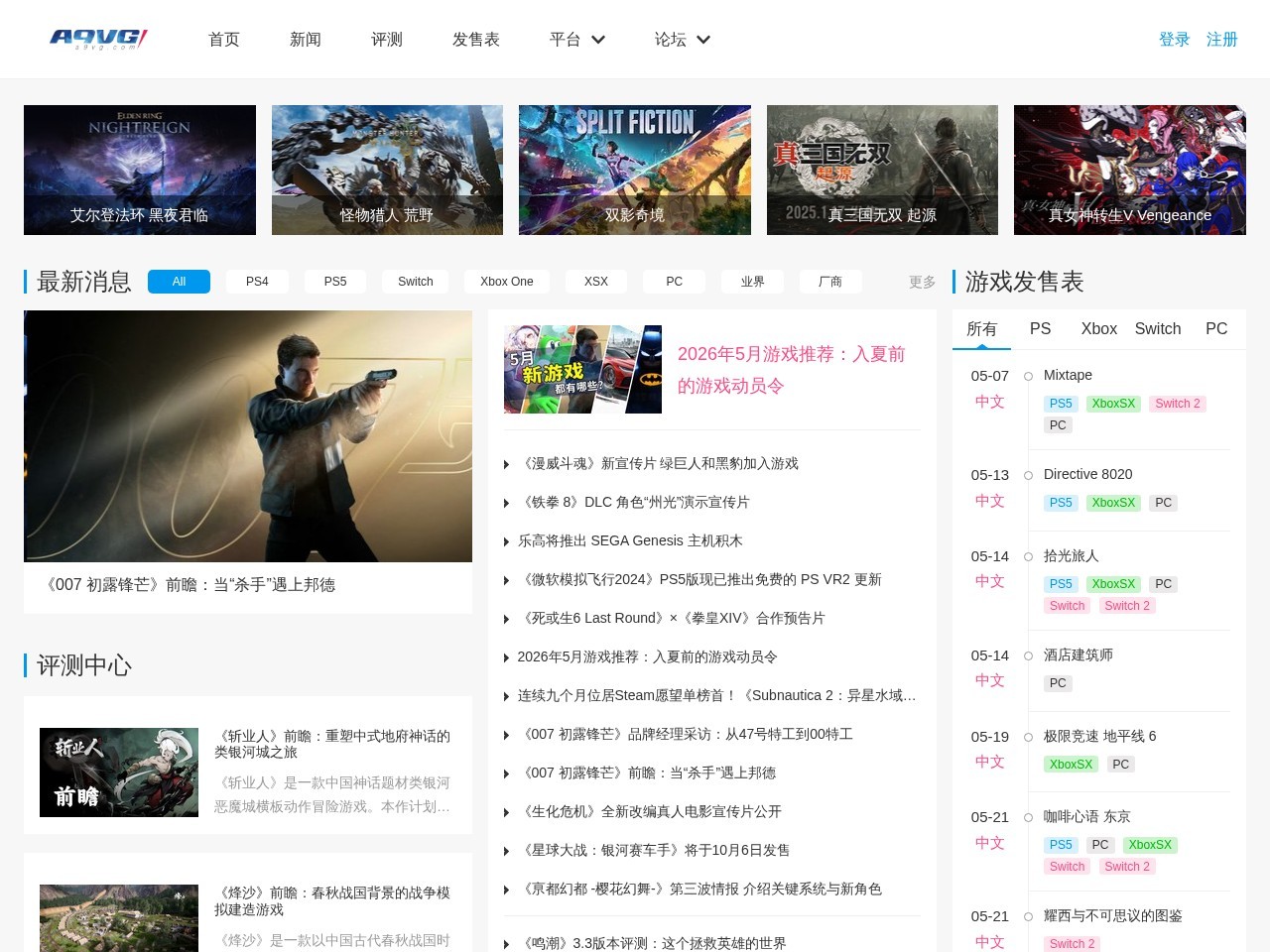
Task: Open 烽沙 前瞻 review title
Action: point(332,900)
